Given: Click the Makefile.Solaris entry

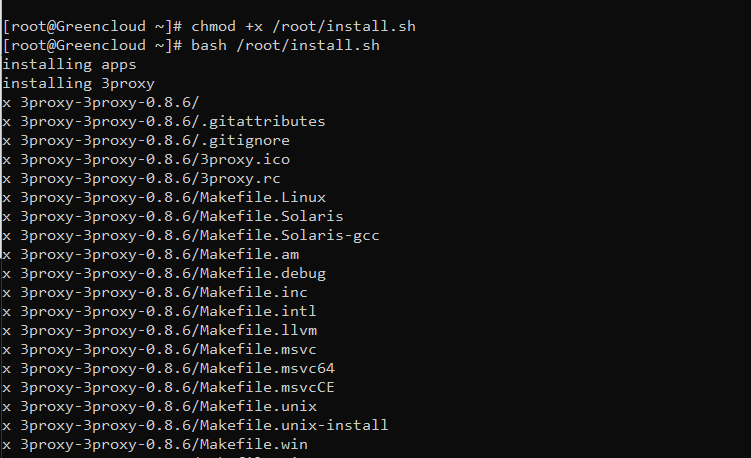Looking at the screenshot, I should 173,217.
